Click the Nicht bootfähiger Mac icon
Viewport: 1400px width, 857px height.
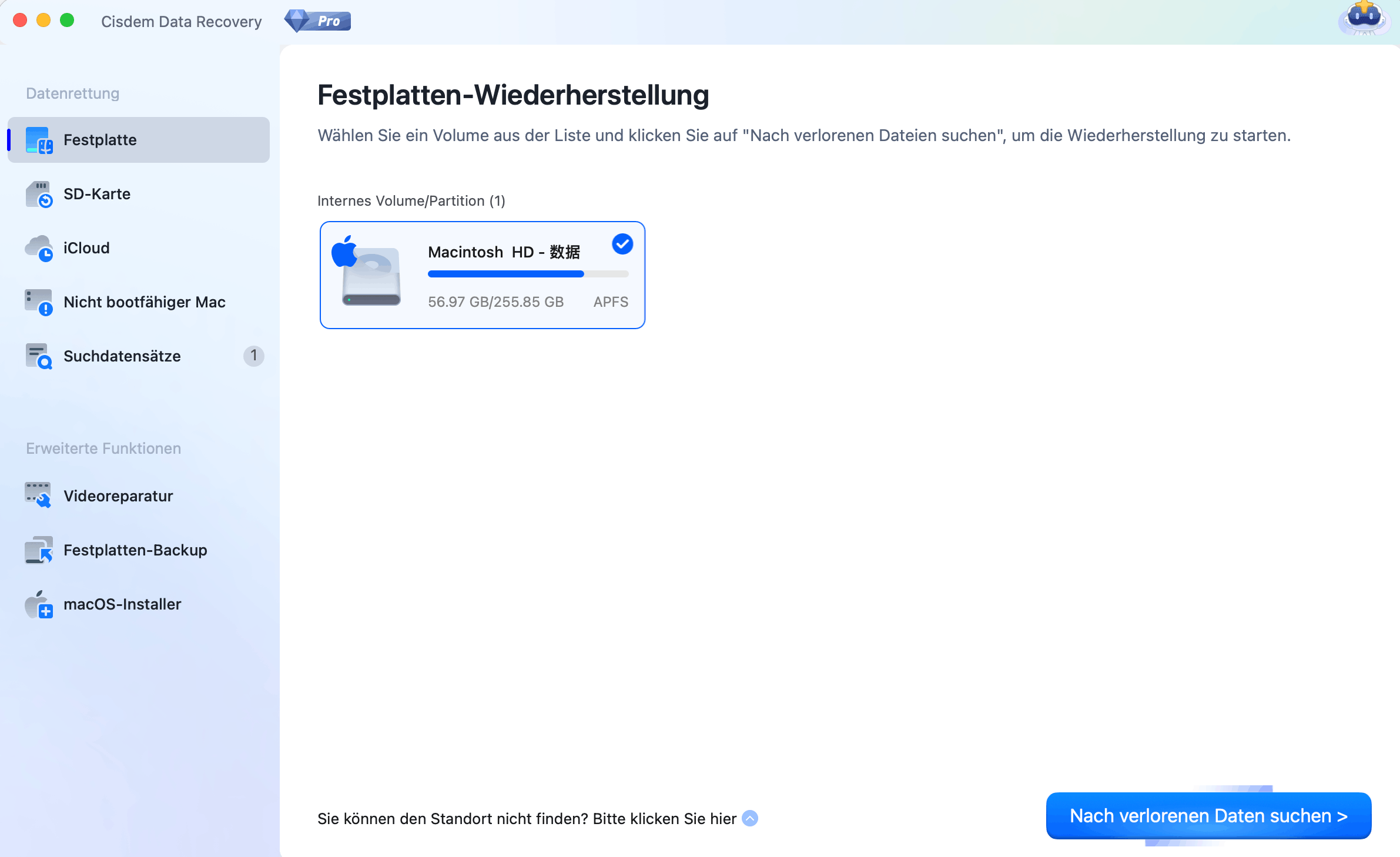pos(39,302)
